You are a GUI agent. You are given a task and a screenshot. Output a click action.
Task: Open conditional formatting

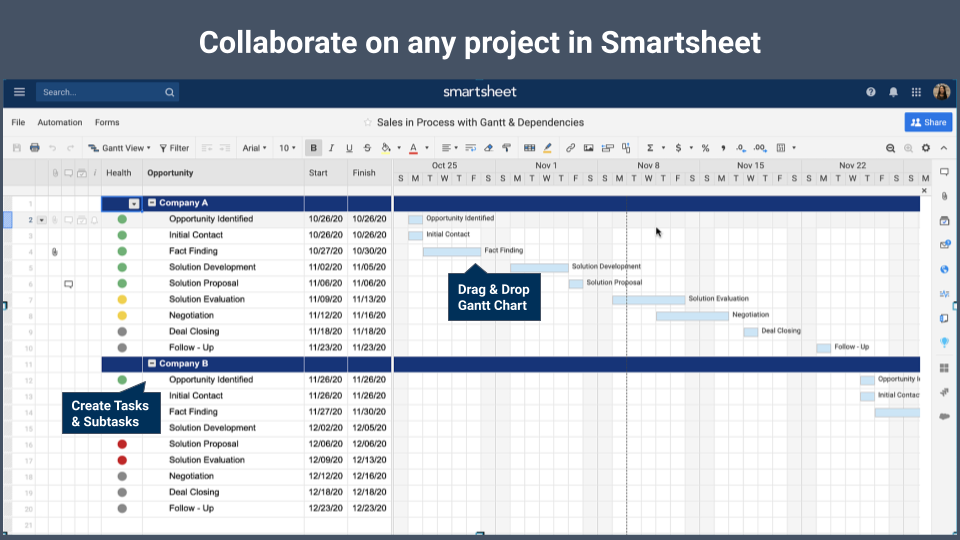coord(530,148)
